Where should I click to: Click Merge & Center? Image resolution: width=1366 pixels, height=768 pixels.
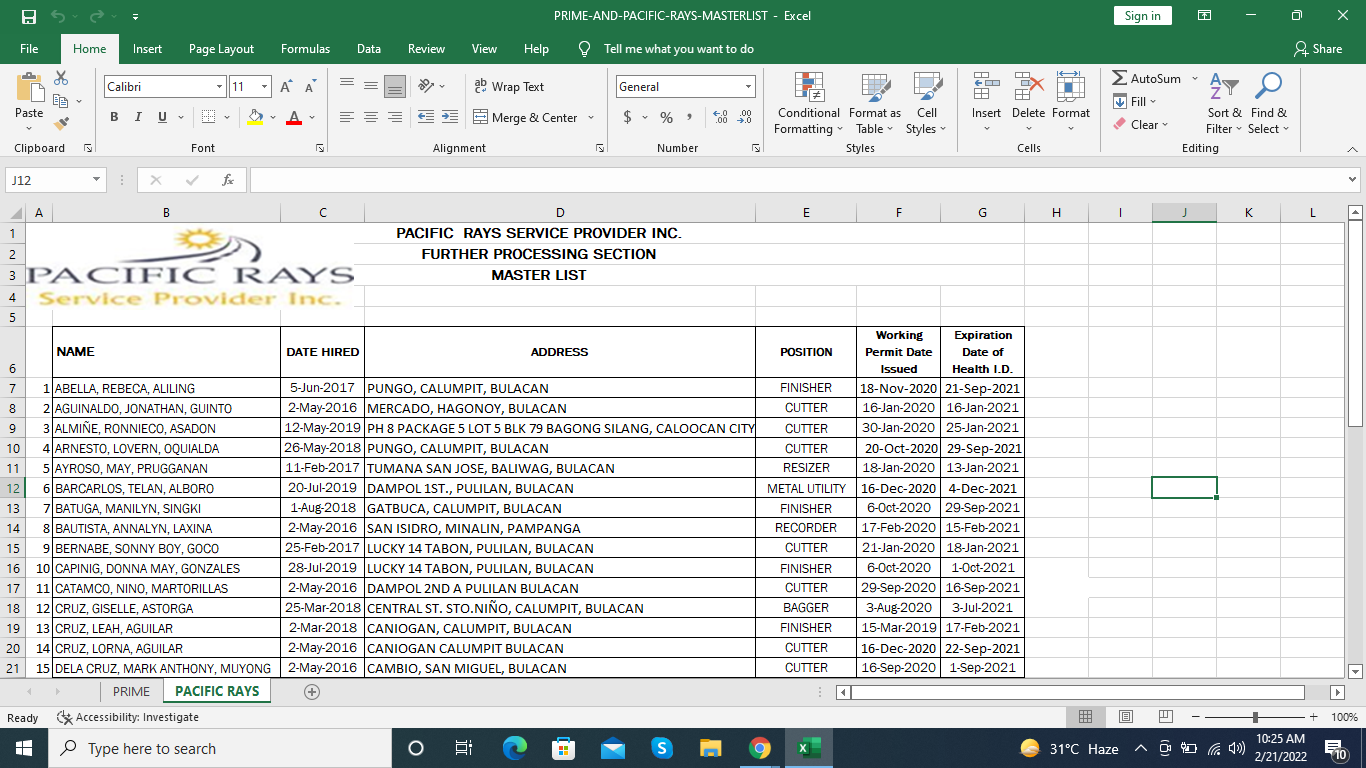(x=526, y=117)
